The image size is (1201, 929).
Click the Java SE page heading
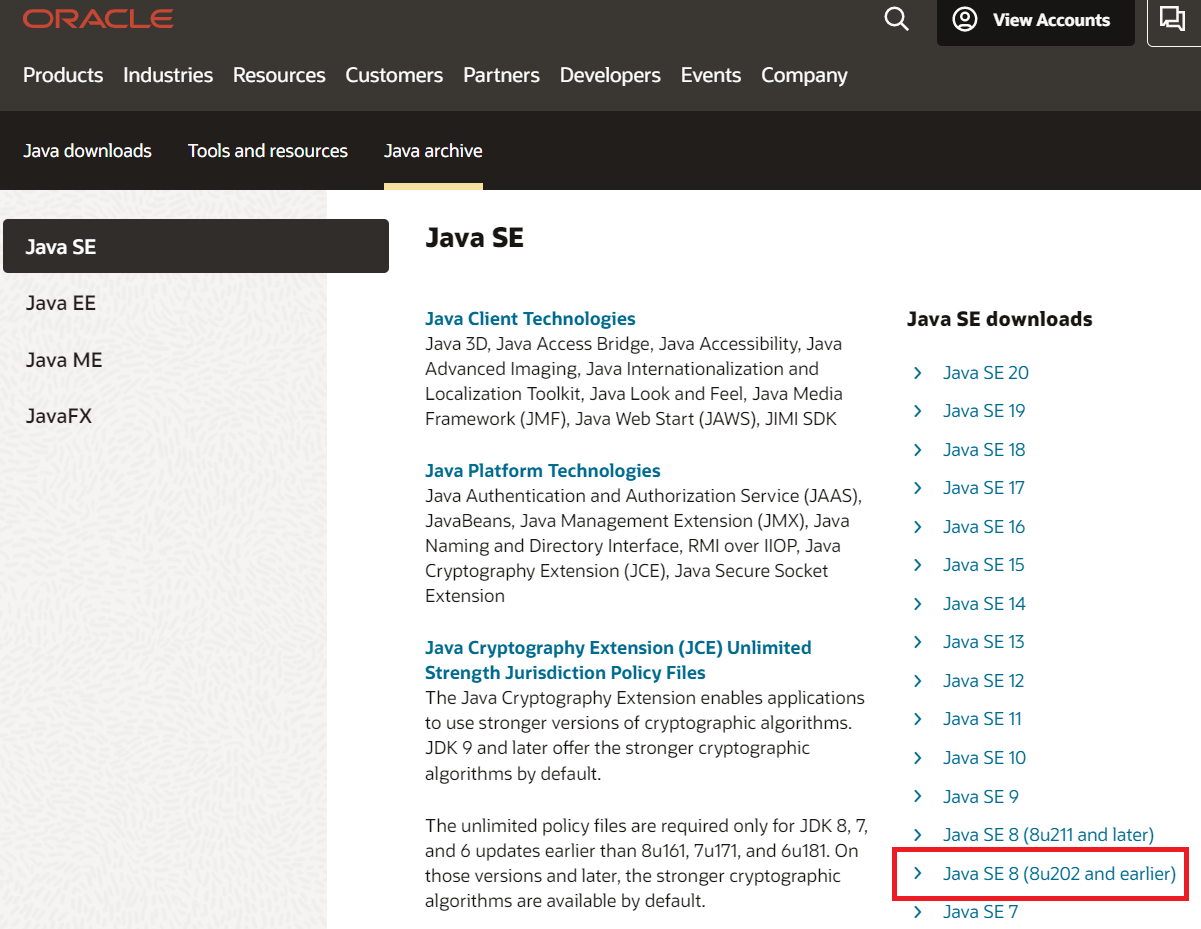click(474, 238)
